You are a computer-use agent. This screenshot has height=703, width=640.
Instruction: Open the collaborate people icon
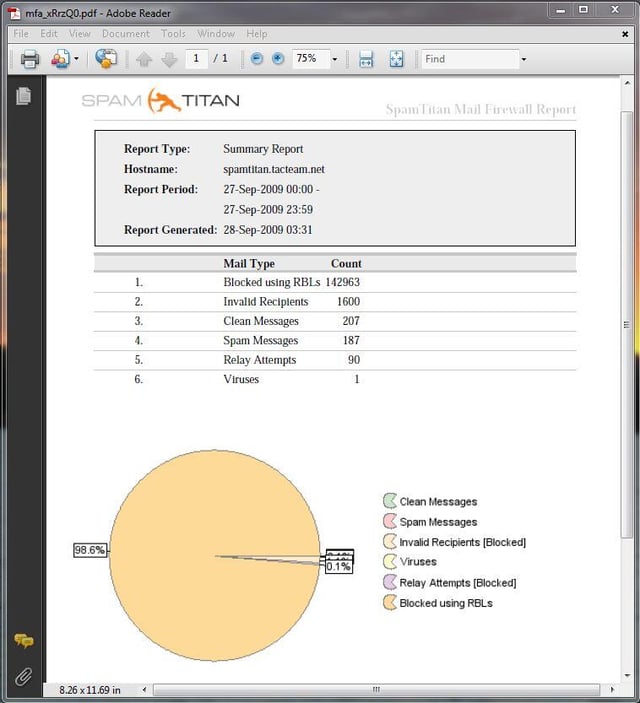click(61, 59)
